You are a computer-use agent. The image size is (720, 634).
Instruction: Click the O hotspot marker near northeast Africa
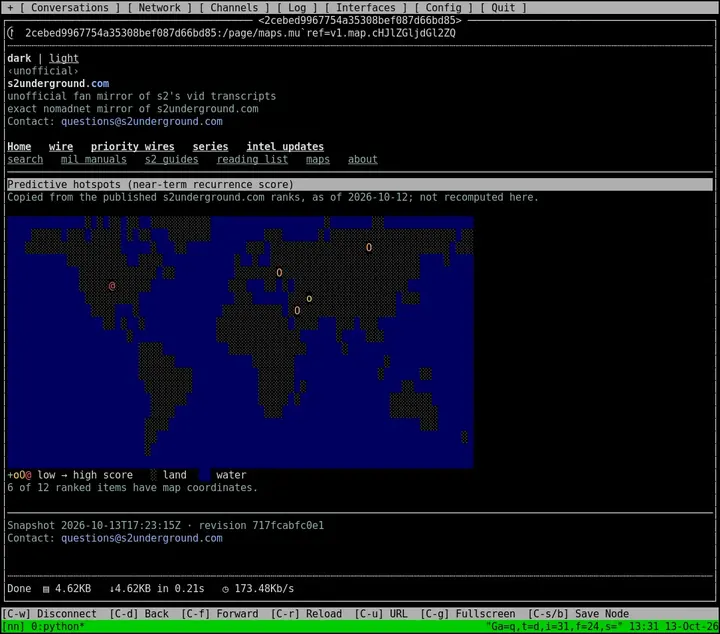click(x=297, y=311)
